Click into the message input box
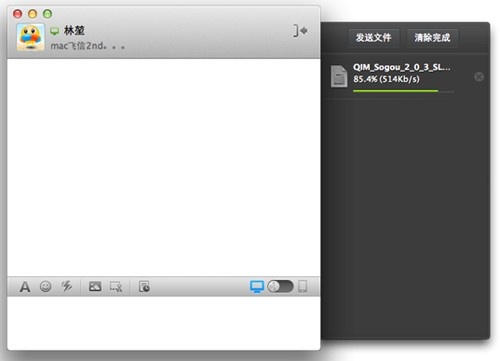This screenshot has height=361, width=500. click(x=164, y=323)
